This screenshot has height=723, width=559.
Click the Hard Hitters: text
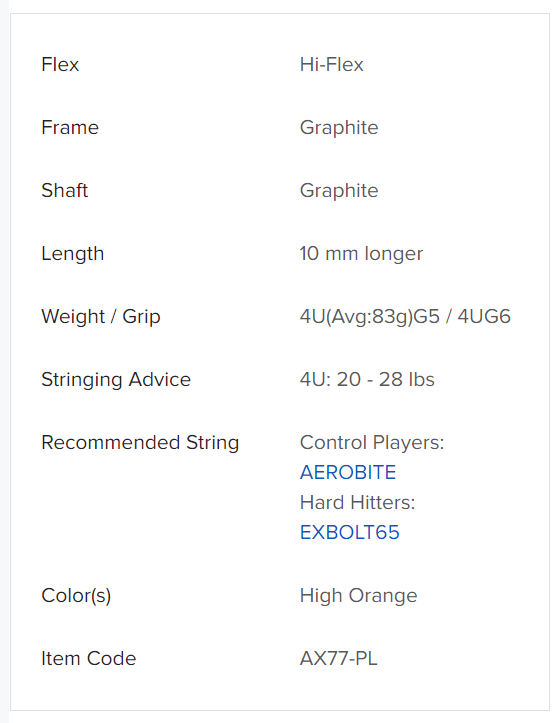357,502
